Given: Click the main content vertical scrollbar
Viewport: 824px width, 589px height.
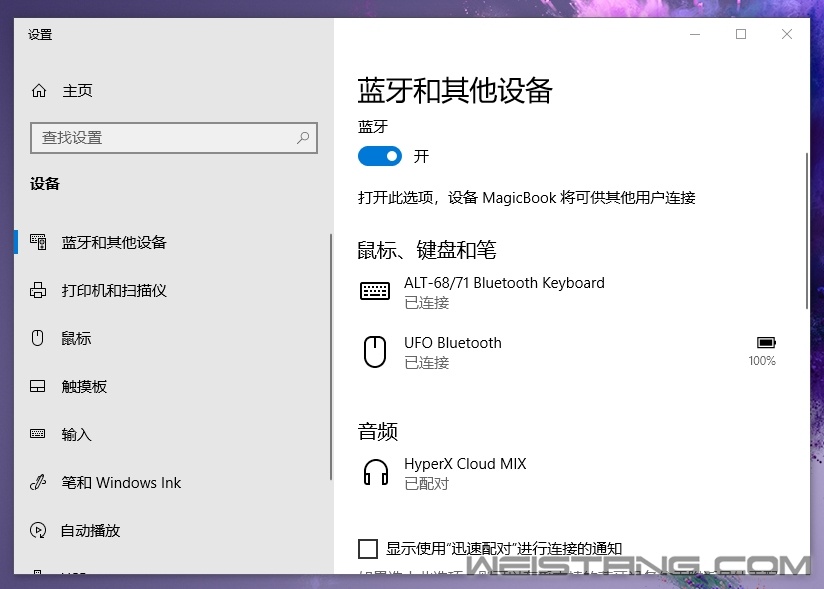Looking at the screenshot, I should [x=807, y=231].
